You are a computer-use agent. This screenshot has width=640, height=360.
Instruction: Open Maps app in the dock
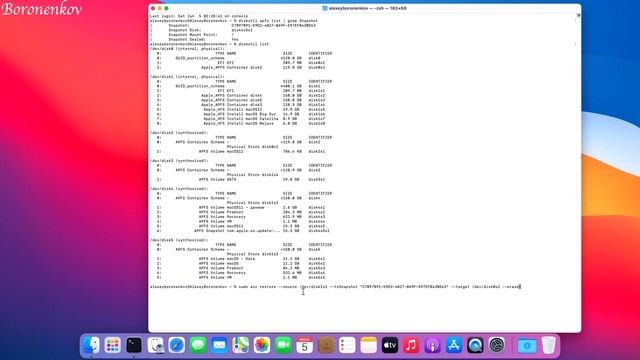[241, 345]
